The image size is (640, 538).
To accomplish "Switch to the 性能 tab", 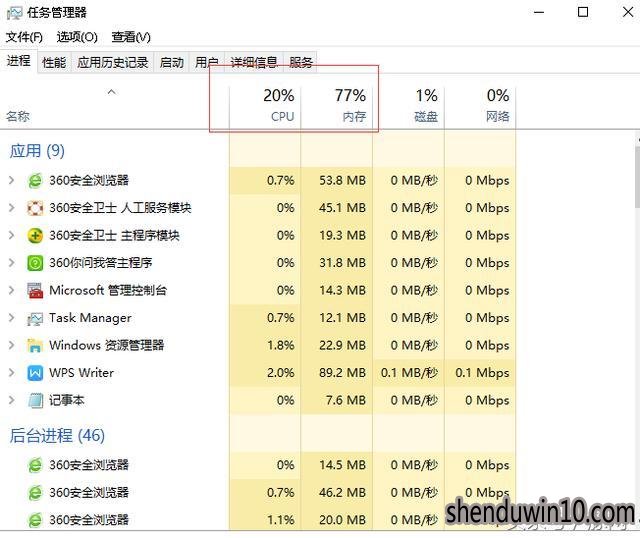I will click(54, 62).
